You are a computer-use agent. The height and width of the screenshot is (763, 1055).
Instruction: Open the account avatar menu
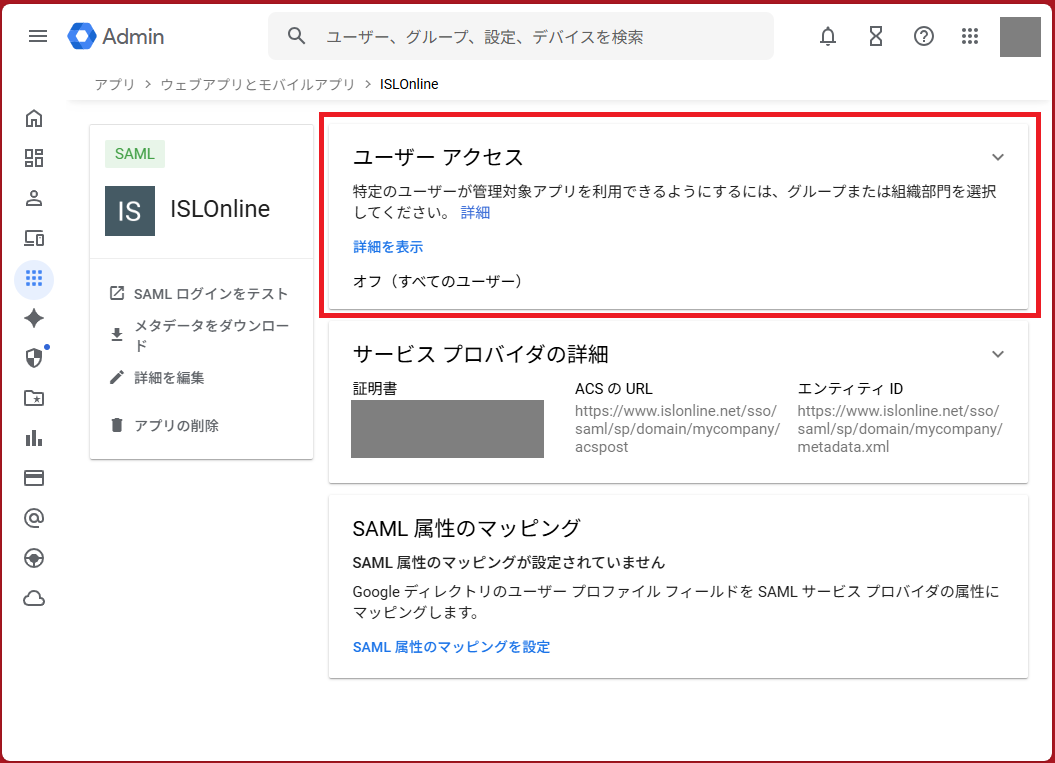[1020, 37]
